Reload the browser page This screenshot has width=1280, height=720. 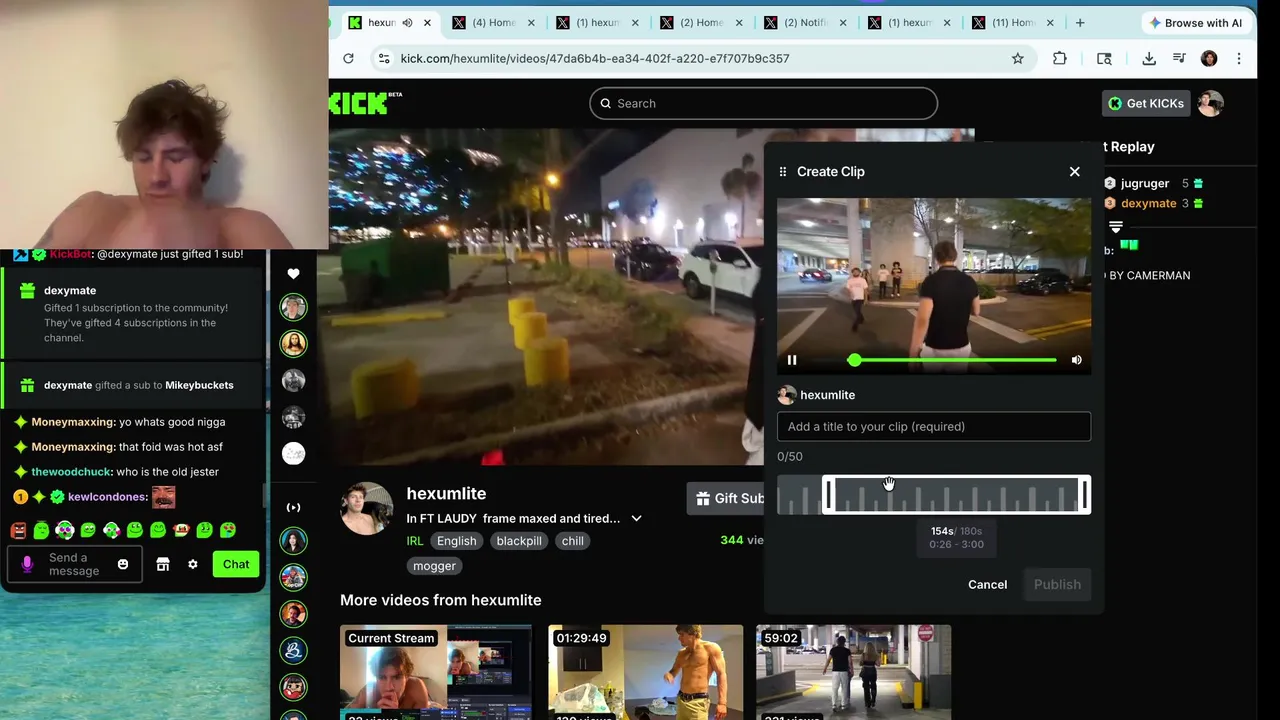348,58
